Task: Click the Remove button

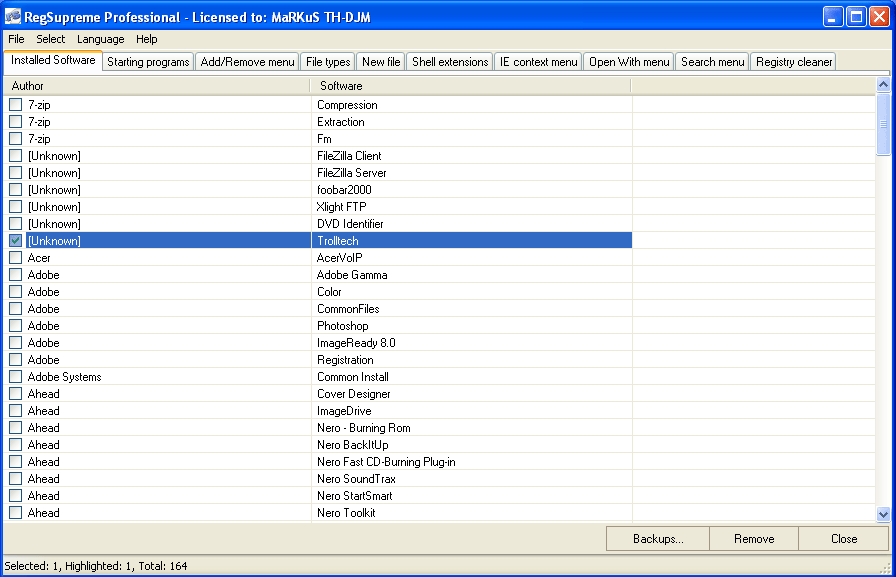Action: point(754,539)
